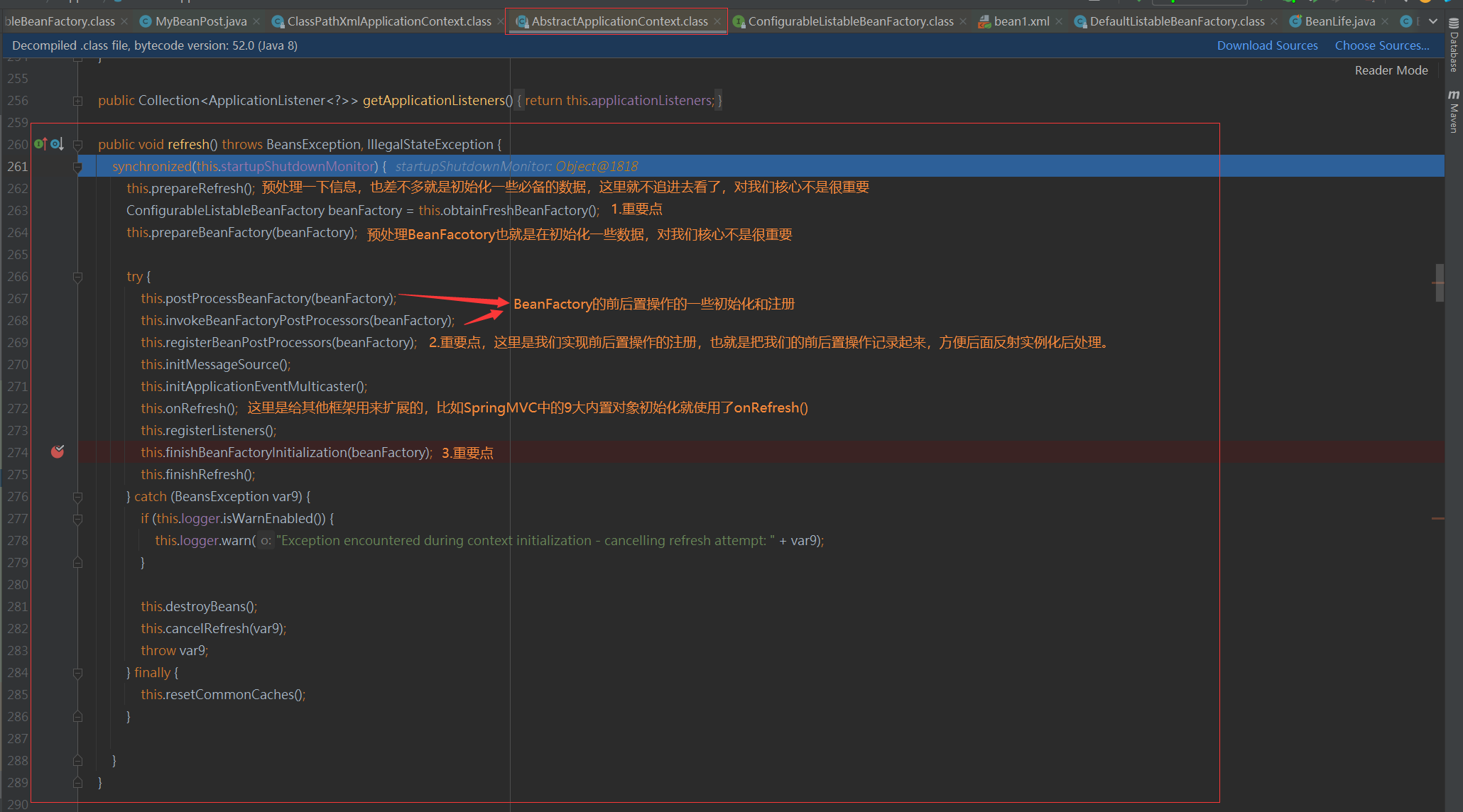Click on finishRefresh call
Screen dimensions: 1463x812
(x=198, y=474)
